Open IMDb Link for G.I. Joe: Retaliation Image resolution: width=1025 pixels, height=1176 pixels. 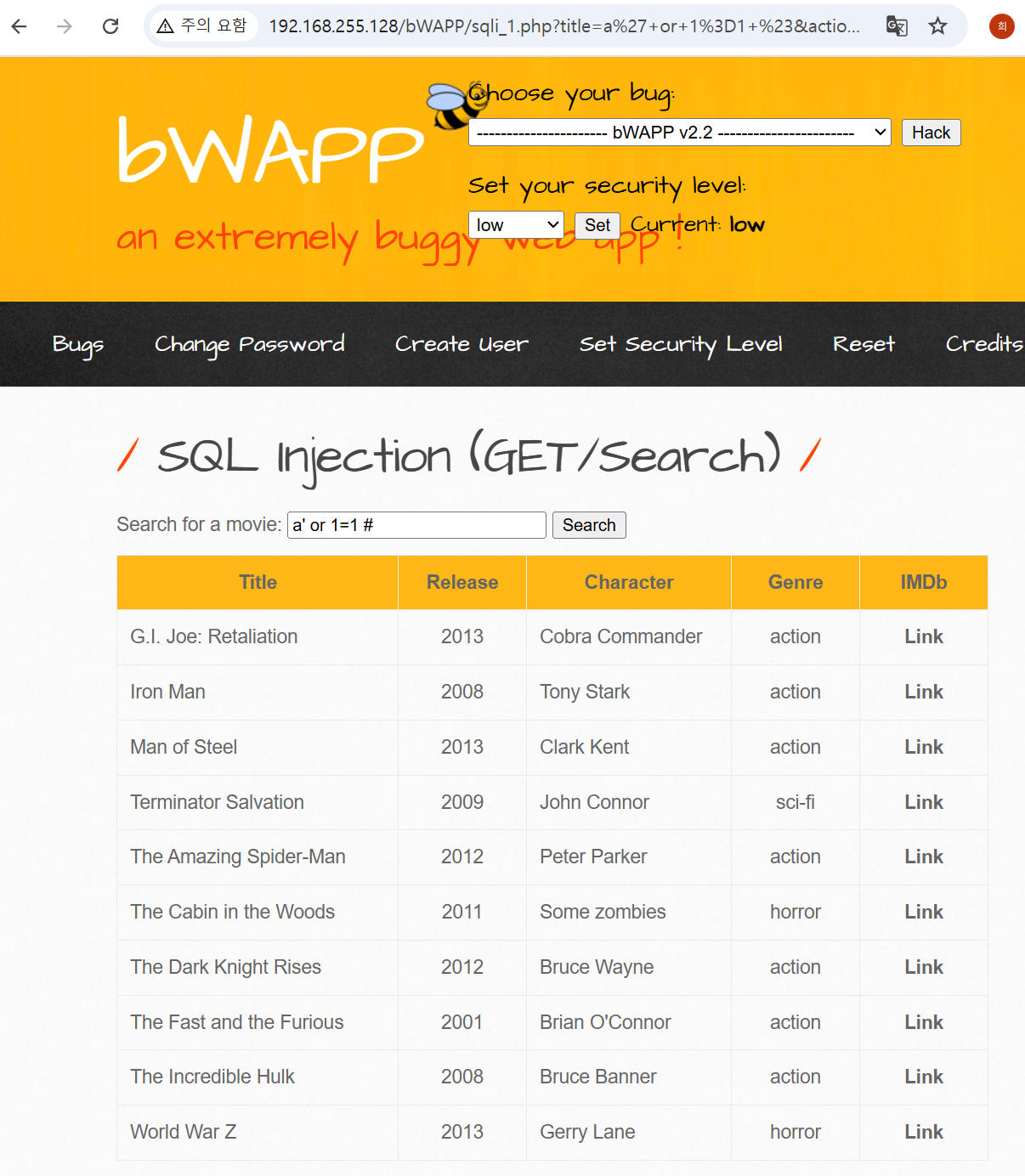(x=924, y=636)
